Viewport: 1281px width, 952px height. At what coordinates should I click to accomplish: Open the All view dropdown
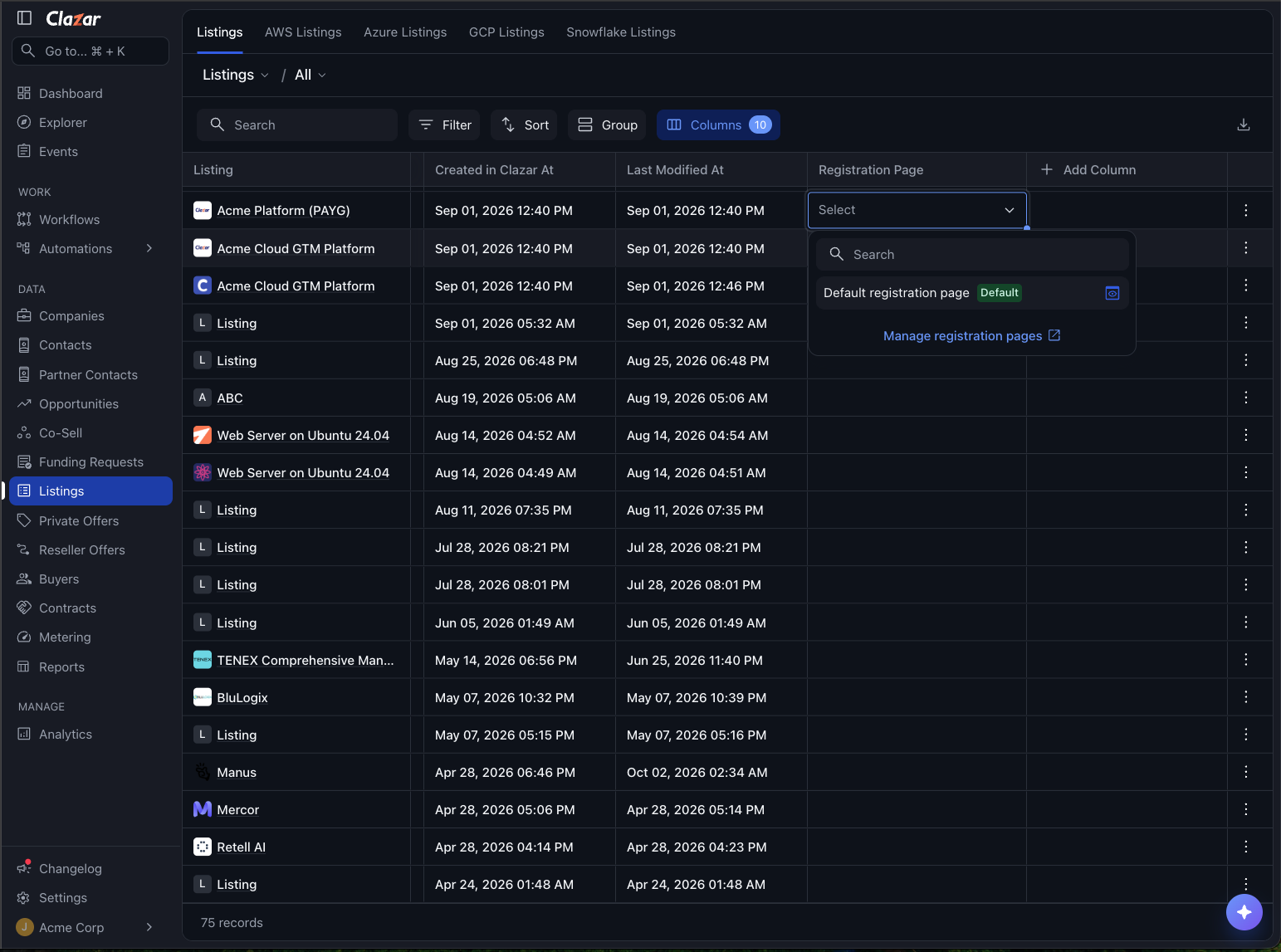click(310, 75)
